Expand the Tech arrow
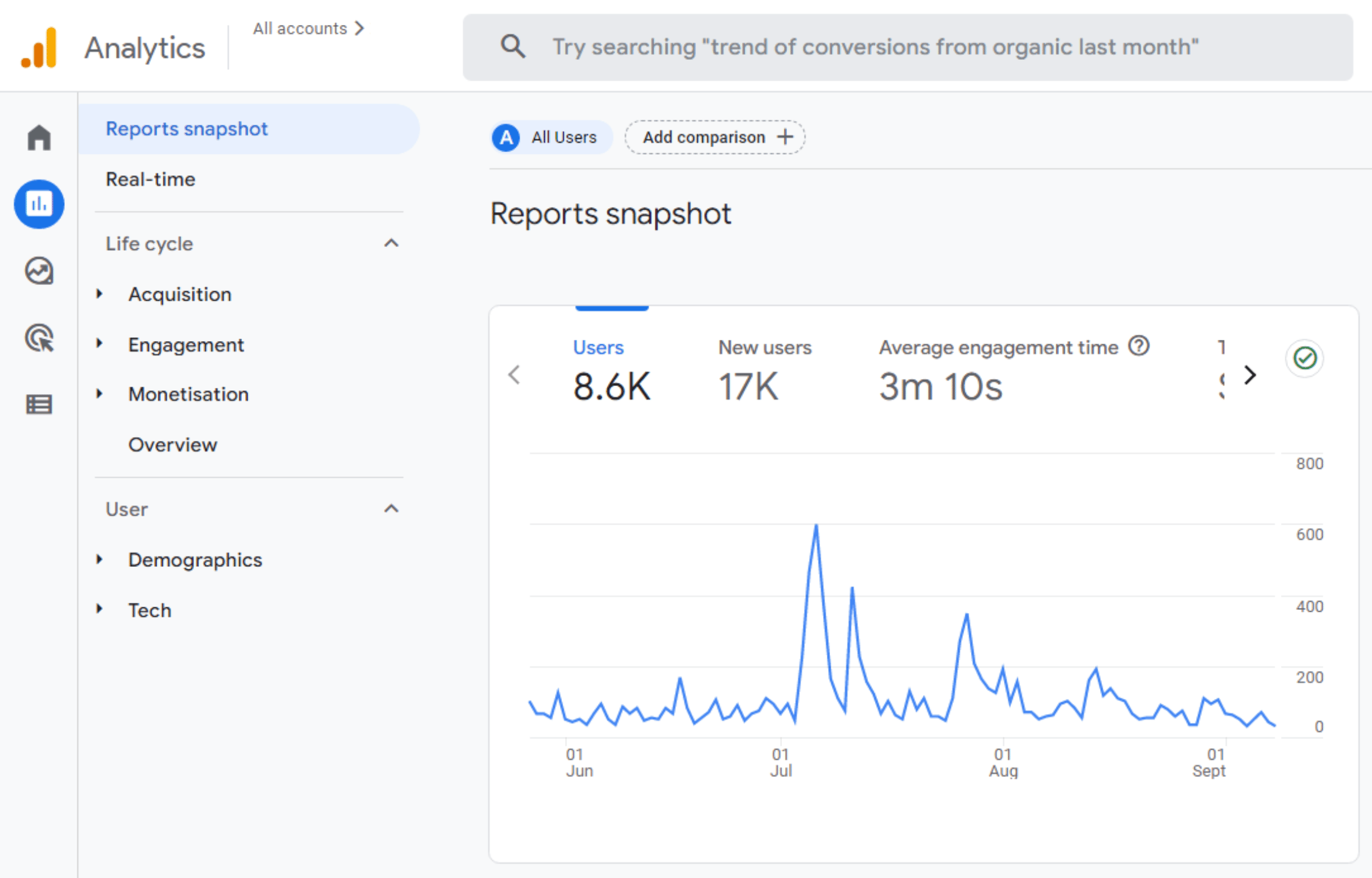Image resolution: width=1372 pixels, height=878 pixels. [x=99, y=609]
